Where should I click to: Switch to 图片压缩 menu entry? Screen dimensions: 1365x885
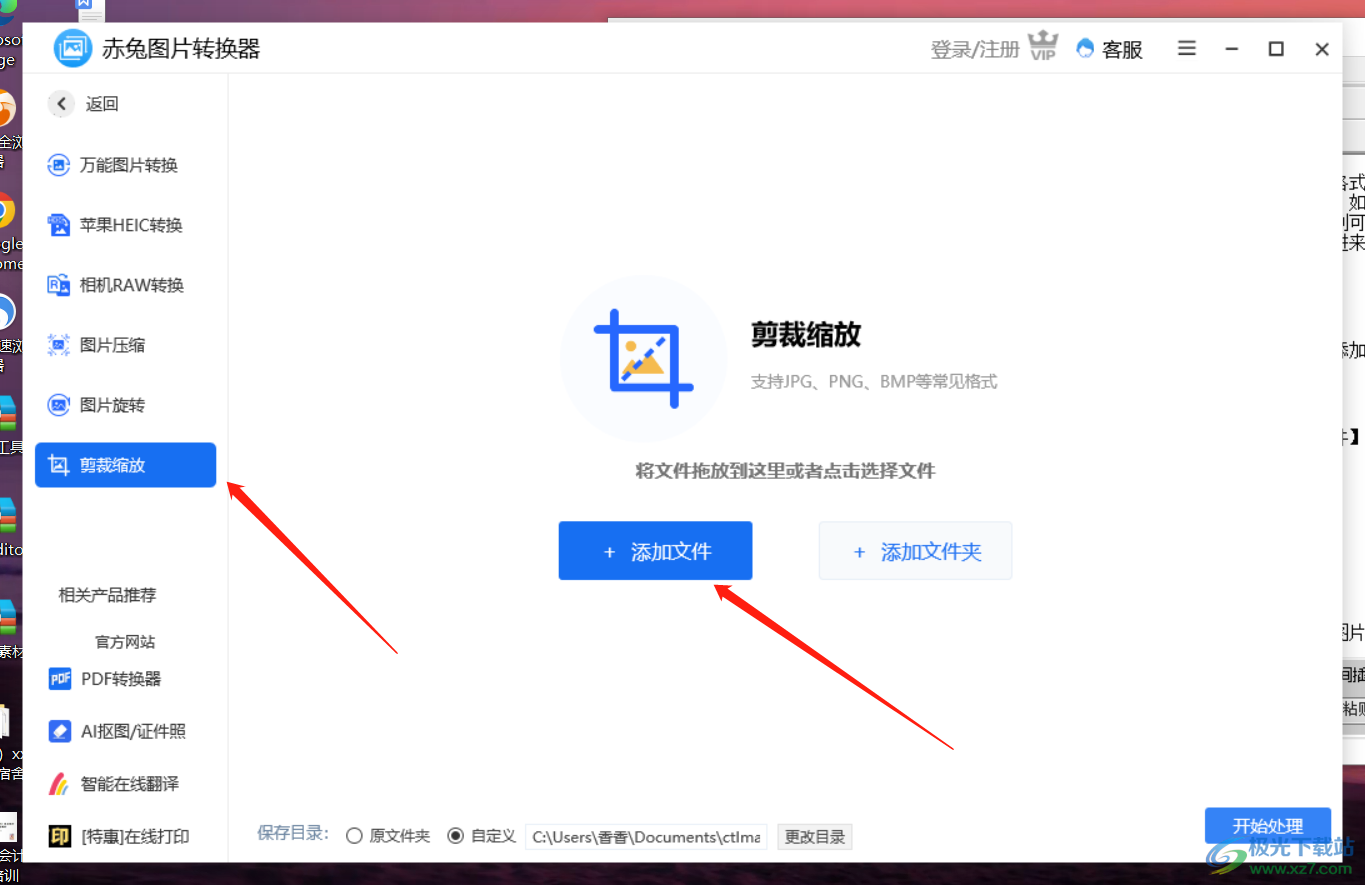[126, 345]
